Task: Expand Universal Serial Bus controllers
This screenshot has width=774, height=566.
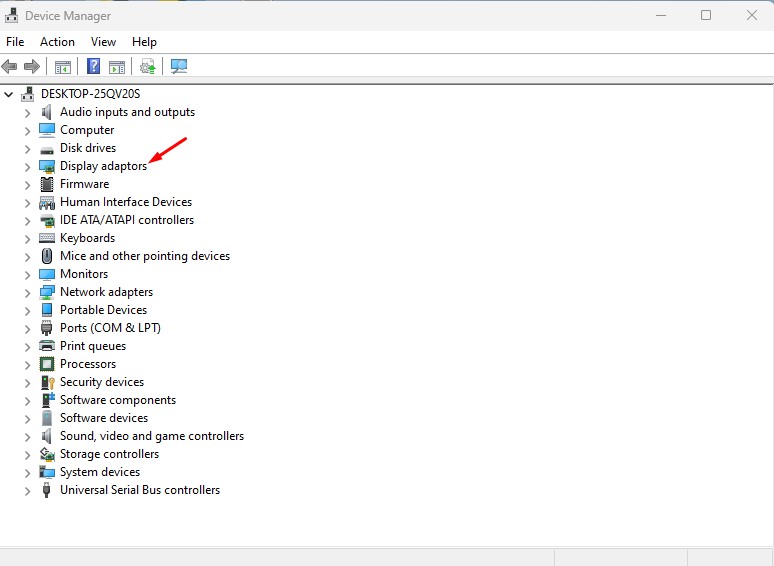Action: [28, 491]
